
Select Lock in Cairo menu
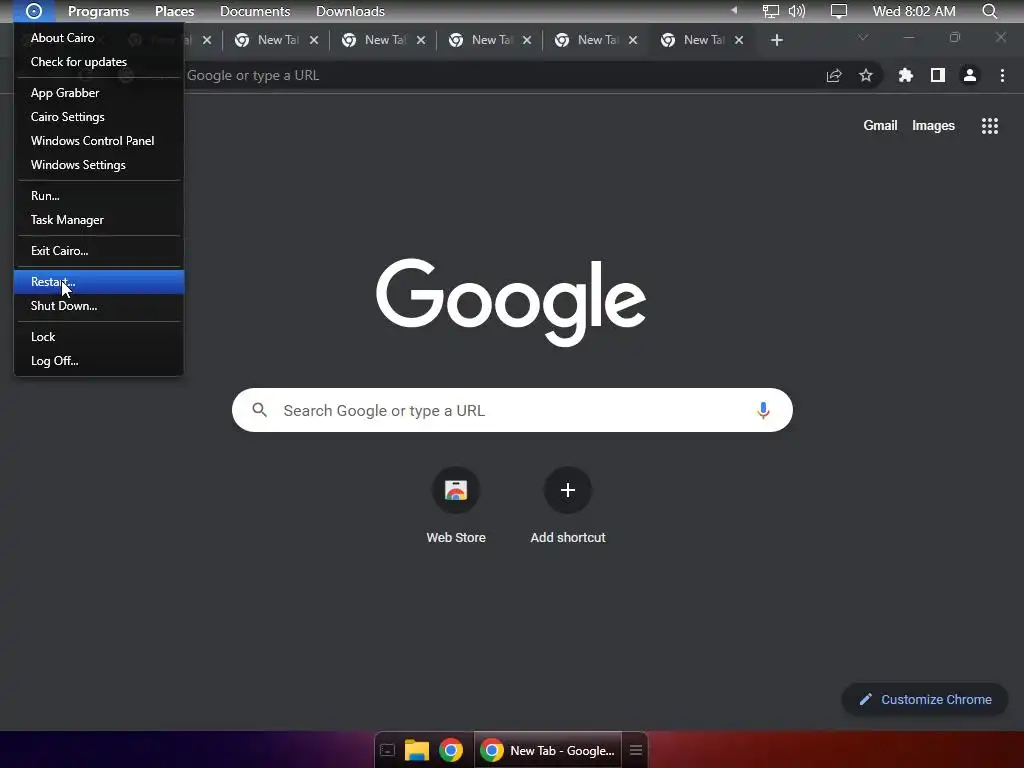pos(99,337)
